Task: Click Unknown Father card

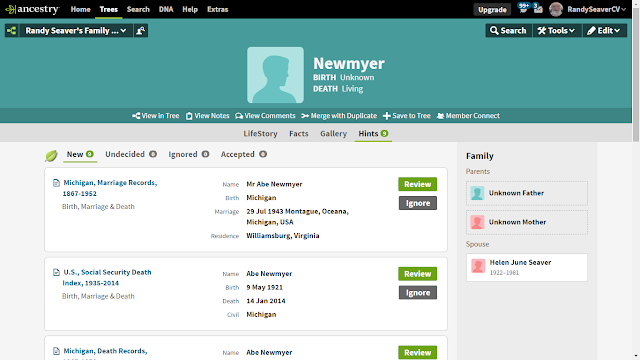Action: pos(527,193)
